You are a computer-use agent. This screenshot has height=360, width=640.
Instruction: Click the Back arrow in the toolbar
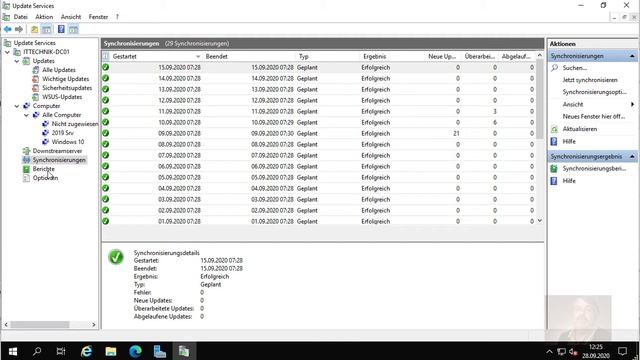[8, 29]
